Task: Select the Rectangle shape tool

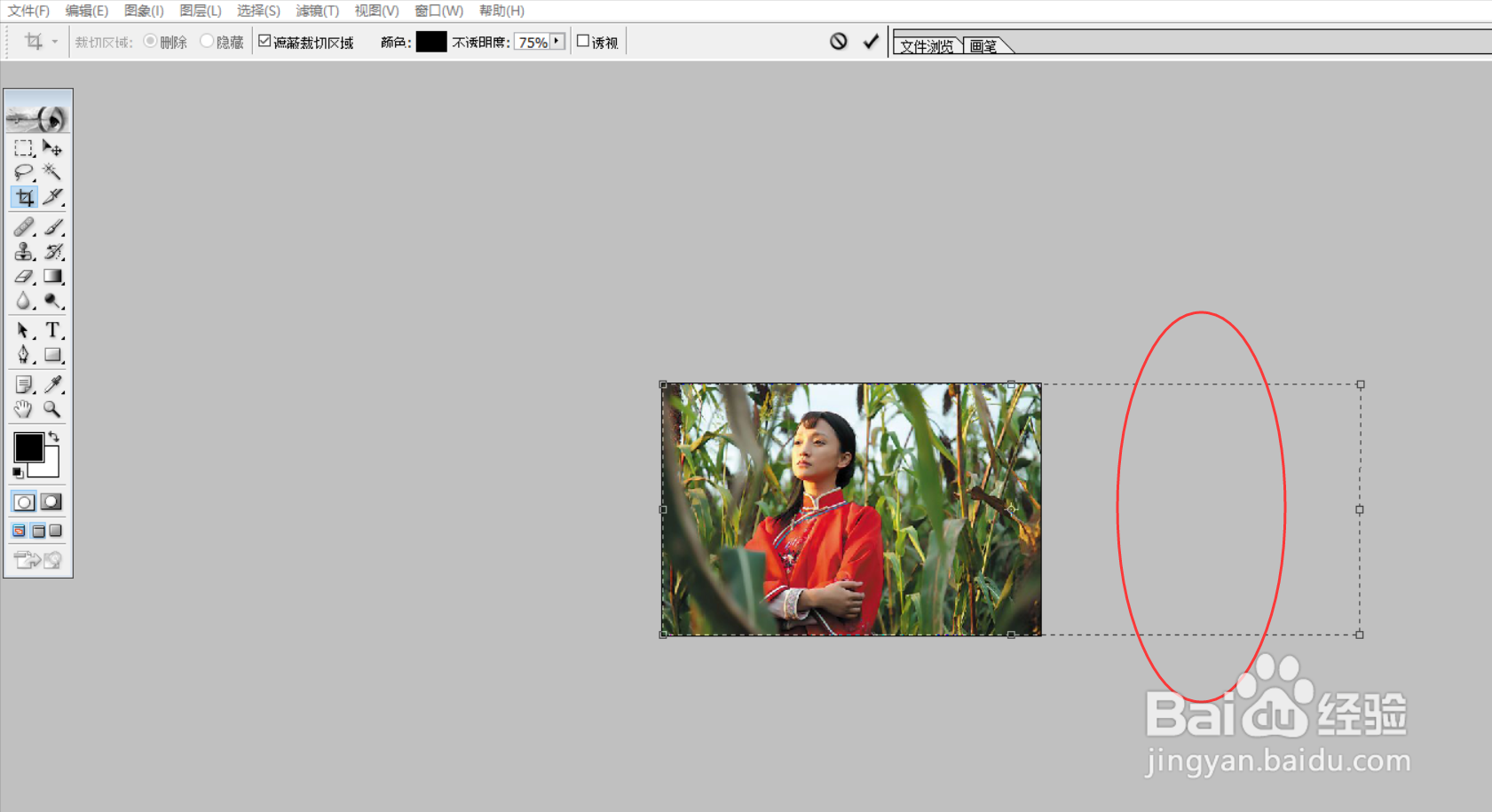Action: [x=52, y=355]
